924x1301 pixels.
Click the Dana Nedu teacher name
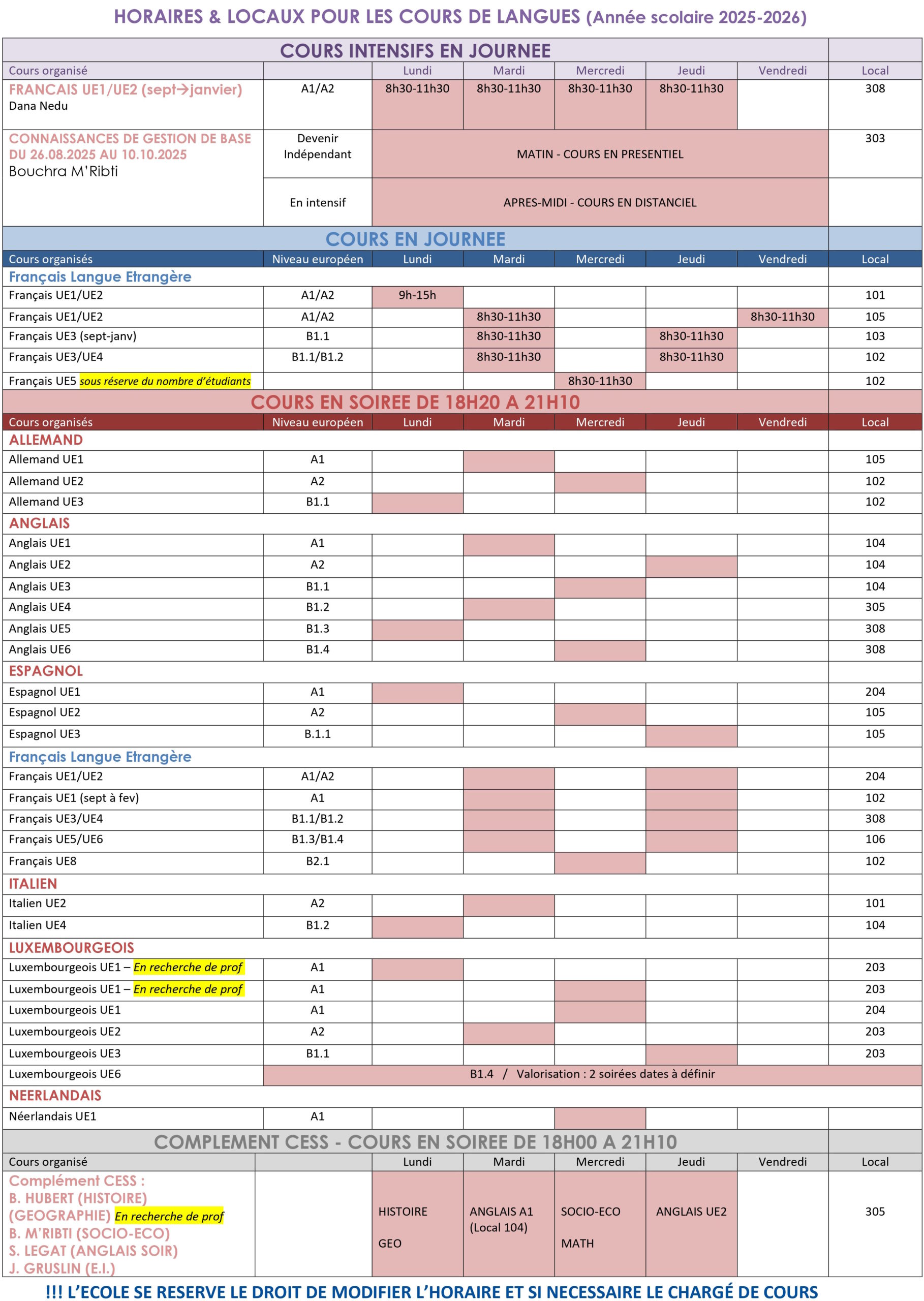pos(38,106)
